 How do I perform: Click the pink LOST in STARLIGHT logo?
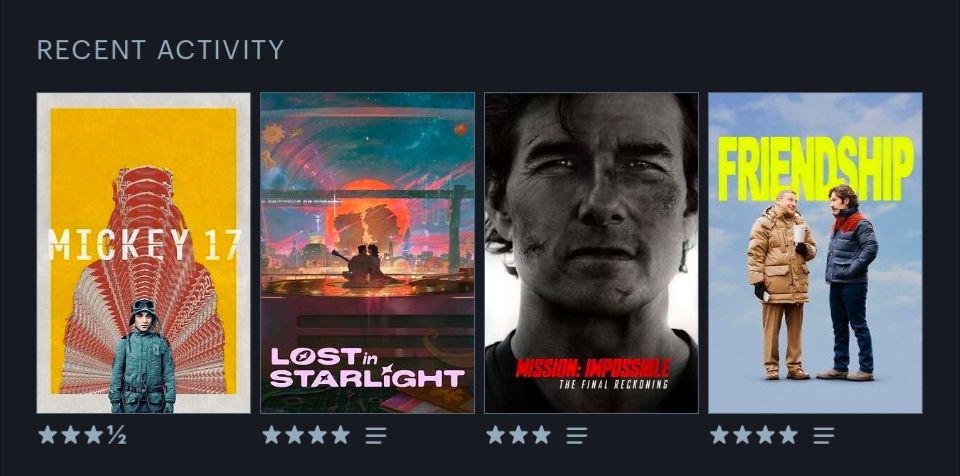pyautogui.click(x=367, y=368)
